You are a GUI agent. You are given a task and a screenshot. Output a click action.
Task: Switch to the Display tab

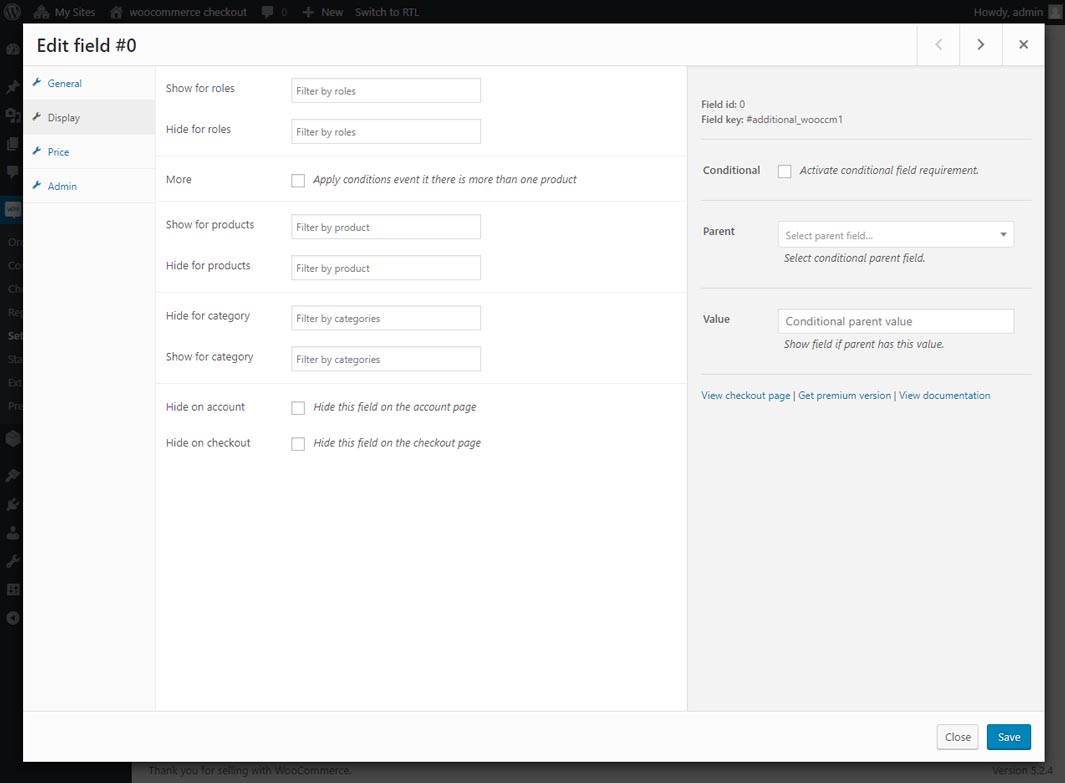pos(64,118)
